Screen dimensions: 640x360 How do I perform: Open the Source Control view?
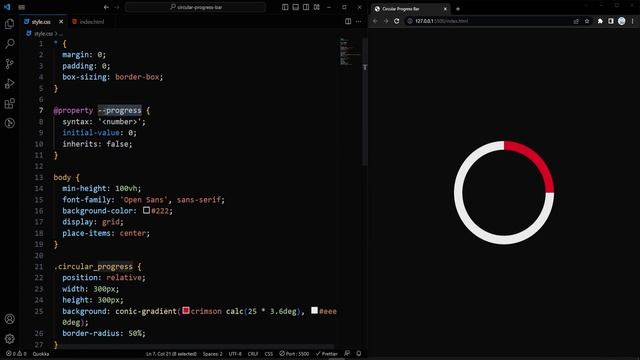pos(9,64)
